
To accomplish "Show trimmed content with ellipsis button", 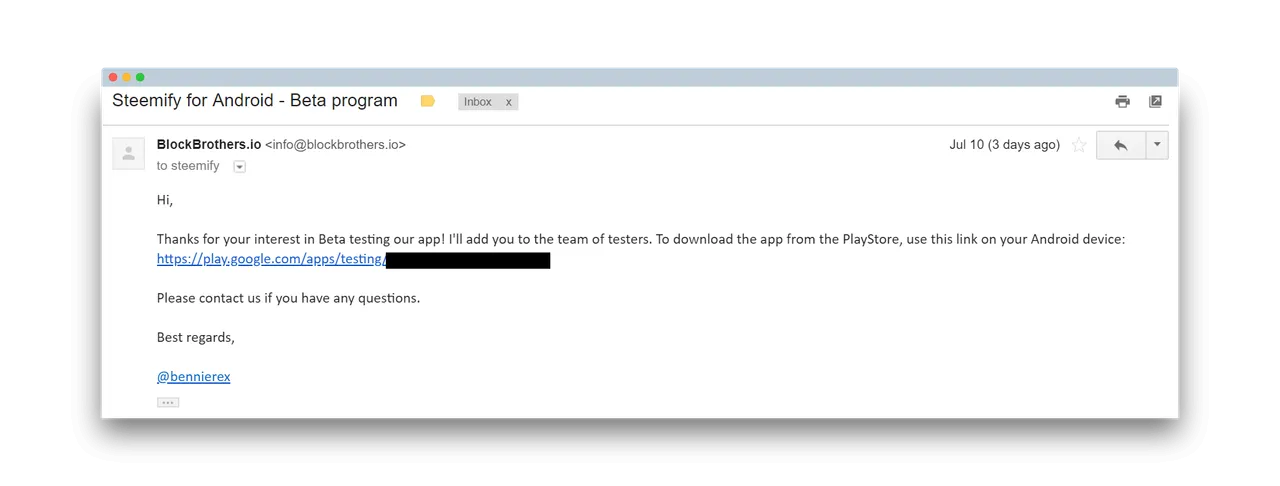I will [x=168, y=402].
